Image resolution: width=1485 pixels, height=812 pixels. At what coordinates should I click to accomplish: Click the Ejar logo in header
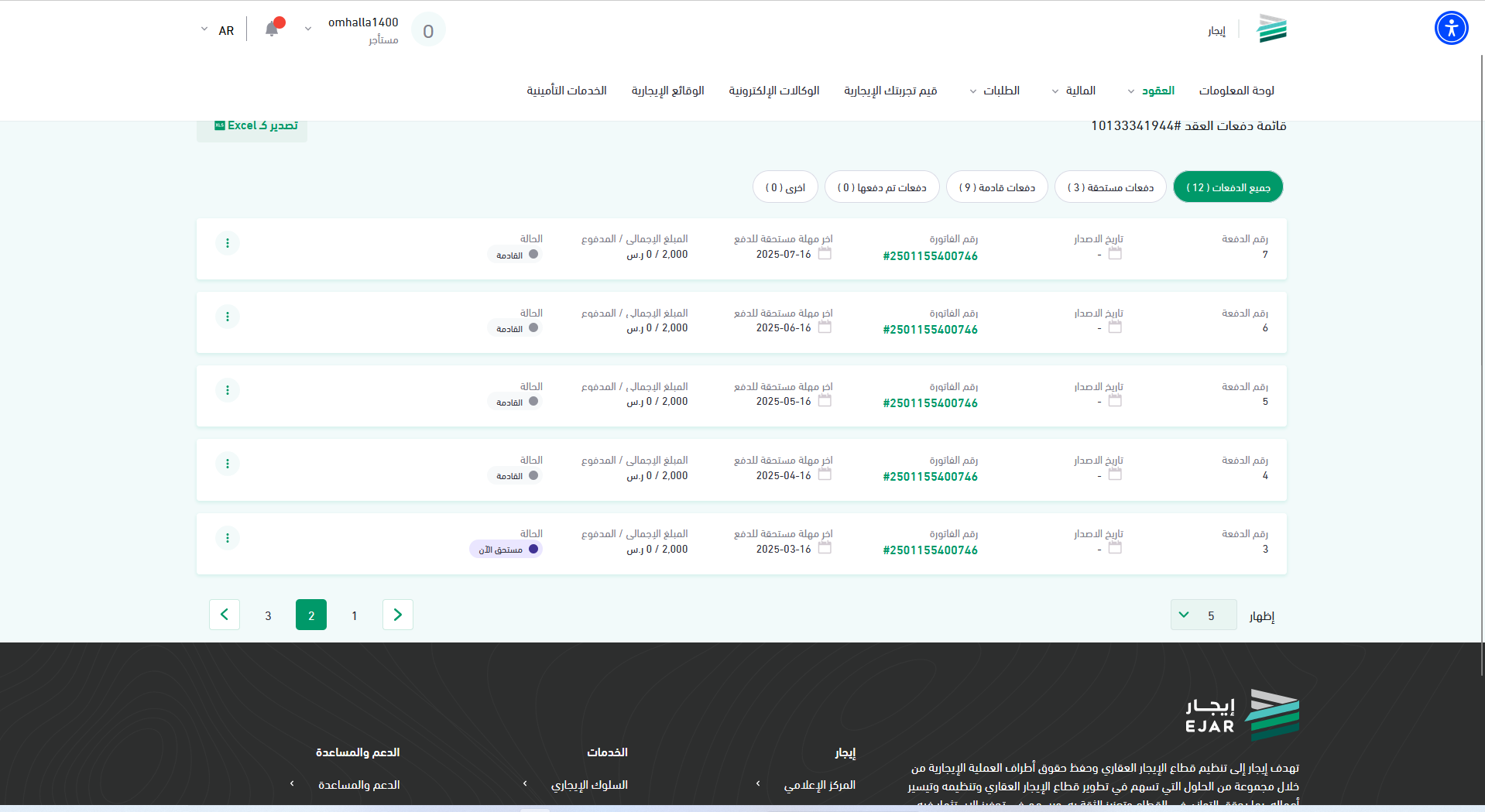(x=1271, y=29)
